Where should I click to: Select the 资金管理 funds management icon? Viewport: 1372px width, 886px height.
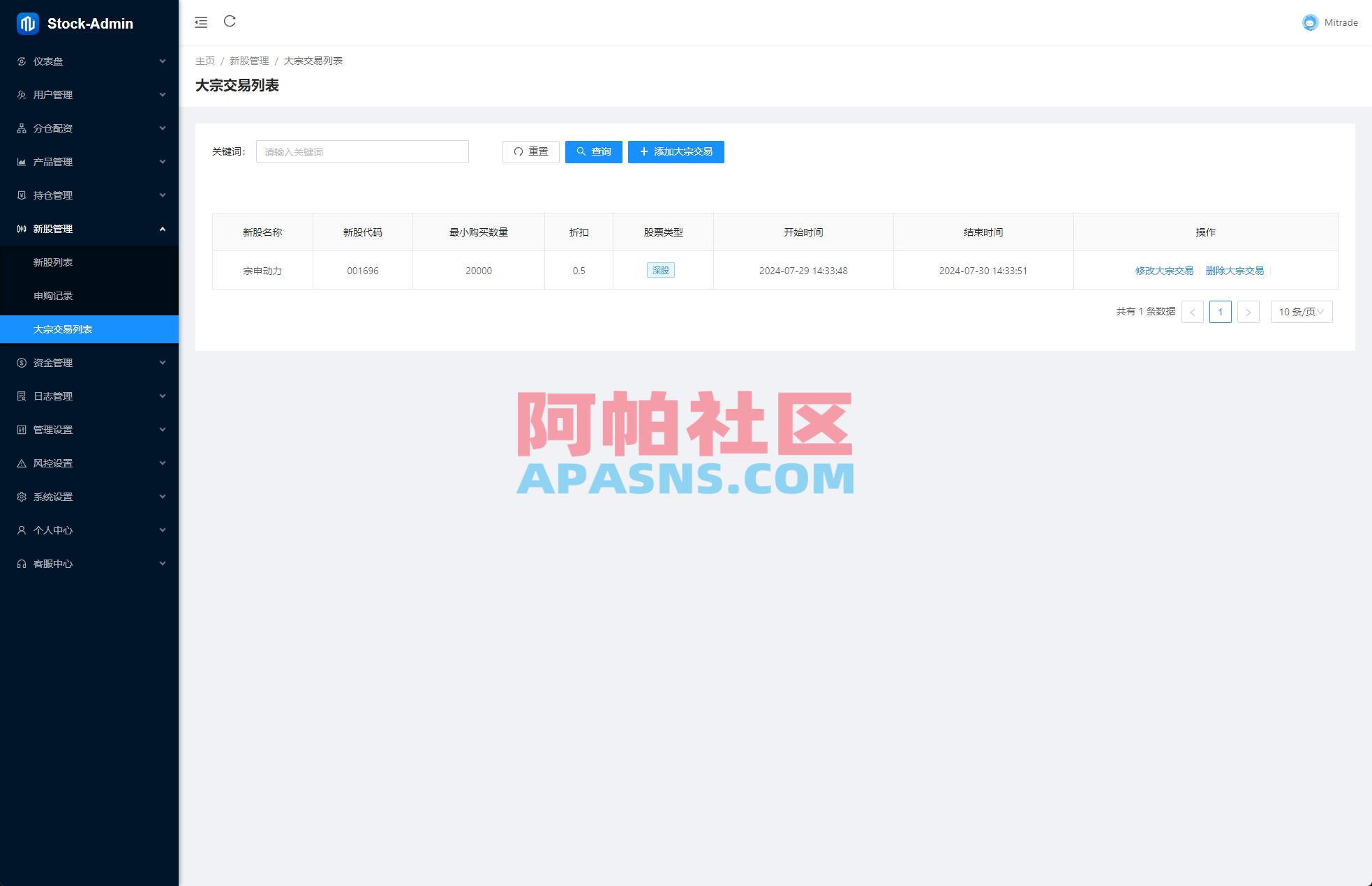tap(22, 363)
